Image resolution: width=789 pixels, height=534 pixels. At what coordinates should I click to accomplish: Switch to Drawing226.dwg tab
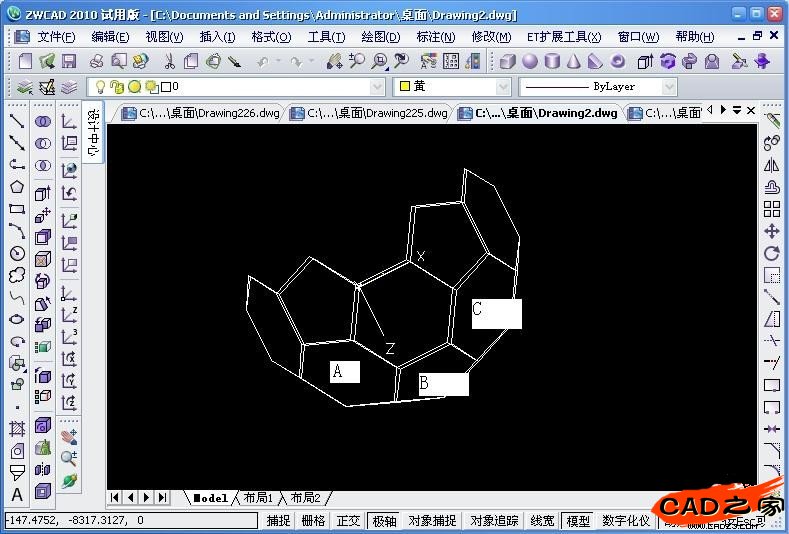click(201, 113)
